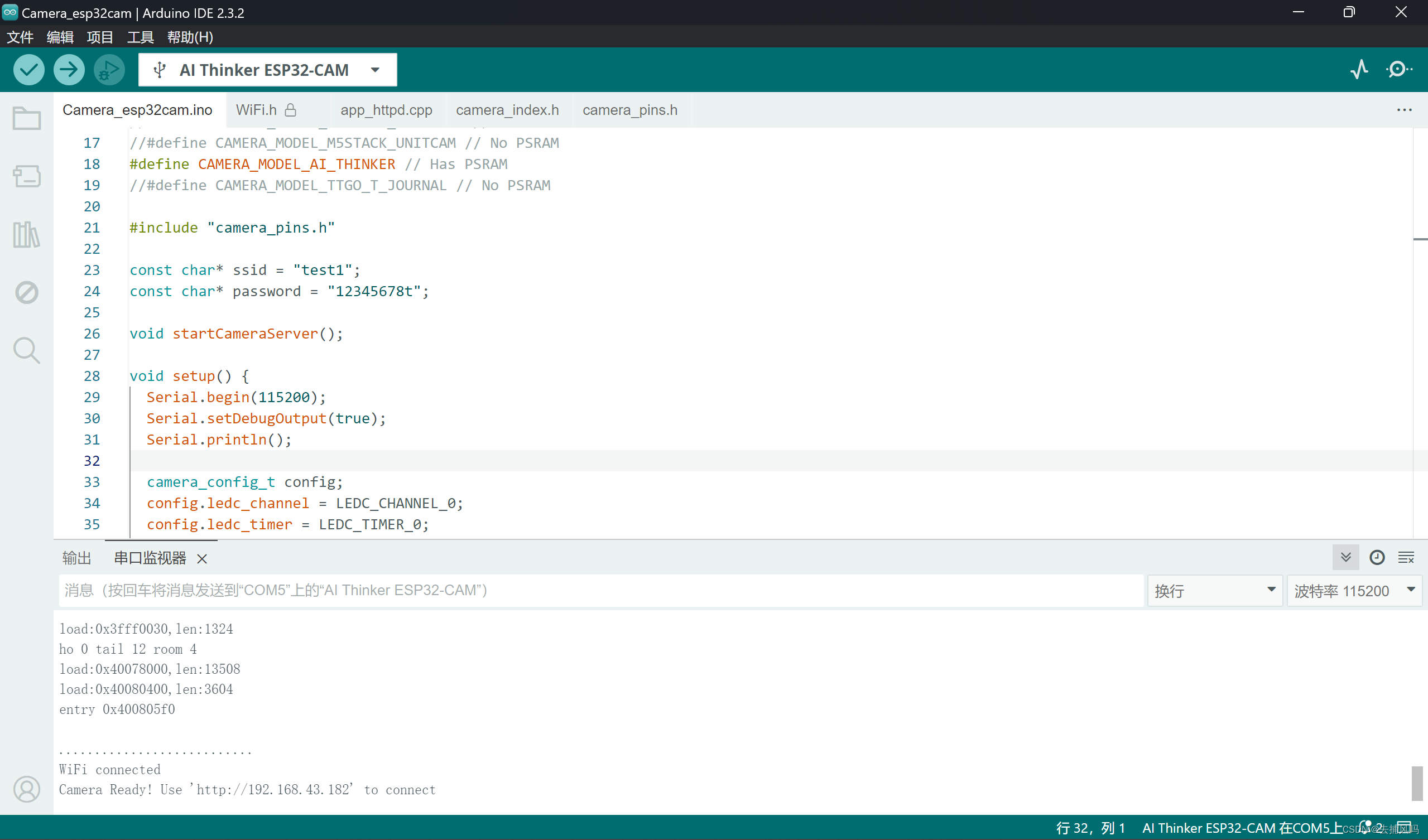Open the Library Manager books icon
Screen dimensions: 1428x840
tap(26, 234)
